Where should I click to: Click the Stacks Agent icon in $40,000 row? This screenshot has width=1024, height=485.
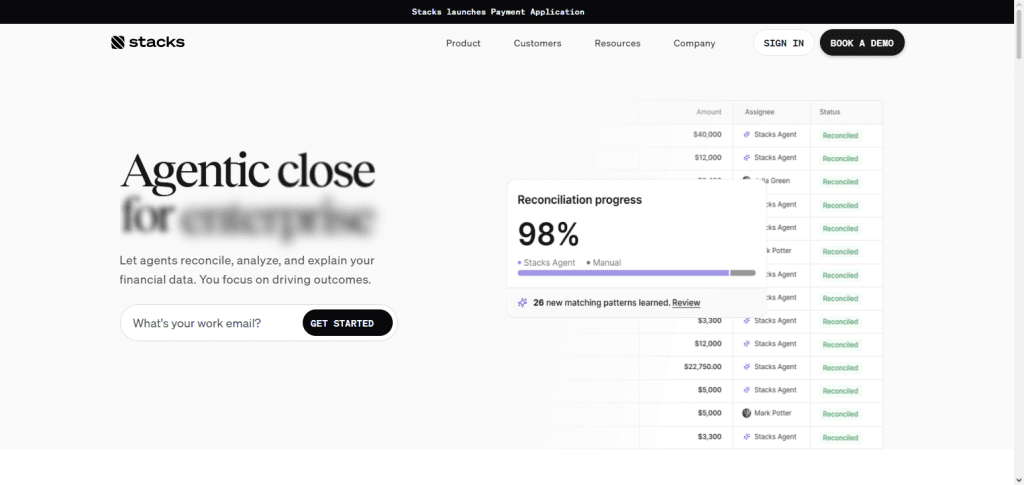pos(747,134)
